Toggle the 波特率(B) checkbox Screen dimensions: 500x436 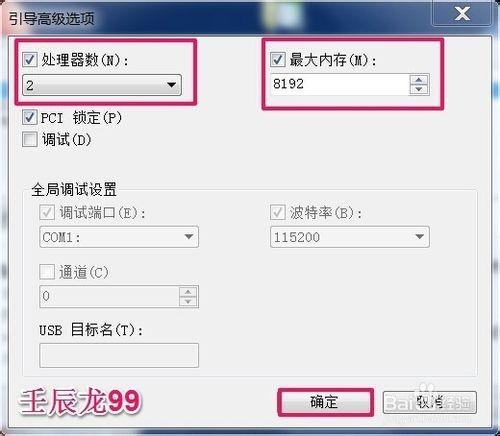(277, 212)
